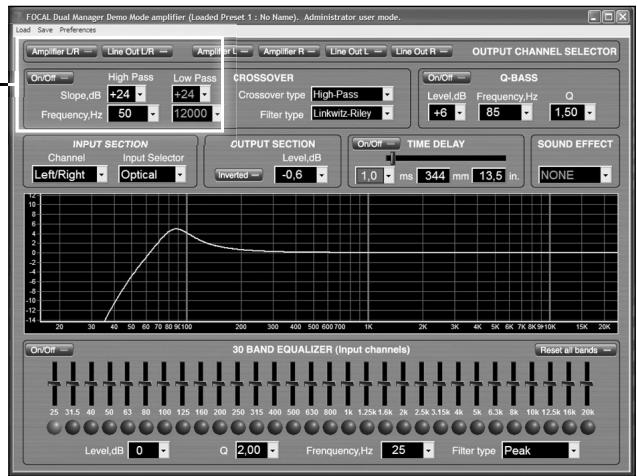This screenshot has height=476, width=637.
Task: Click the Time Delay mm field showing 344
Action: tap(434, 176)
